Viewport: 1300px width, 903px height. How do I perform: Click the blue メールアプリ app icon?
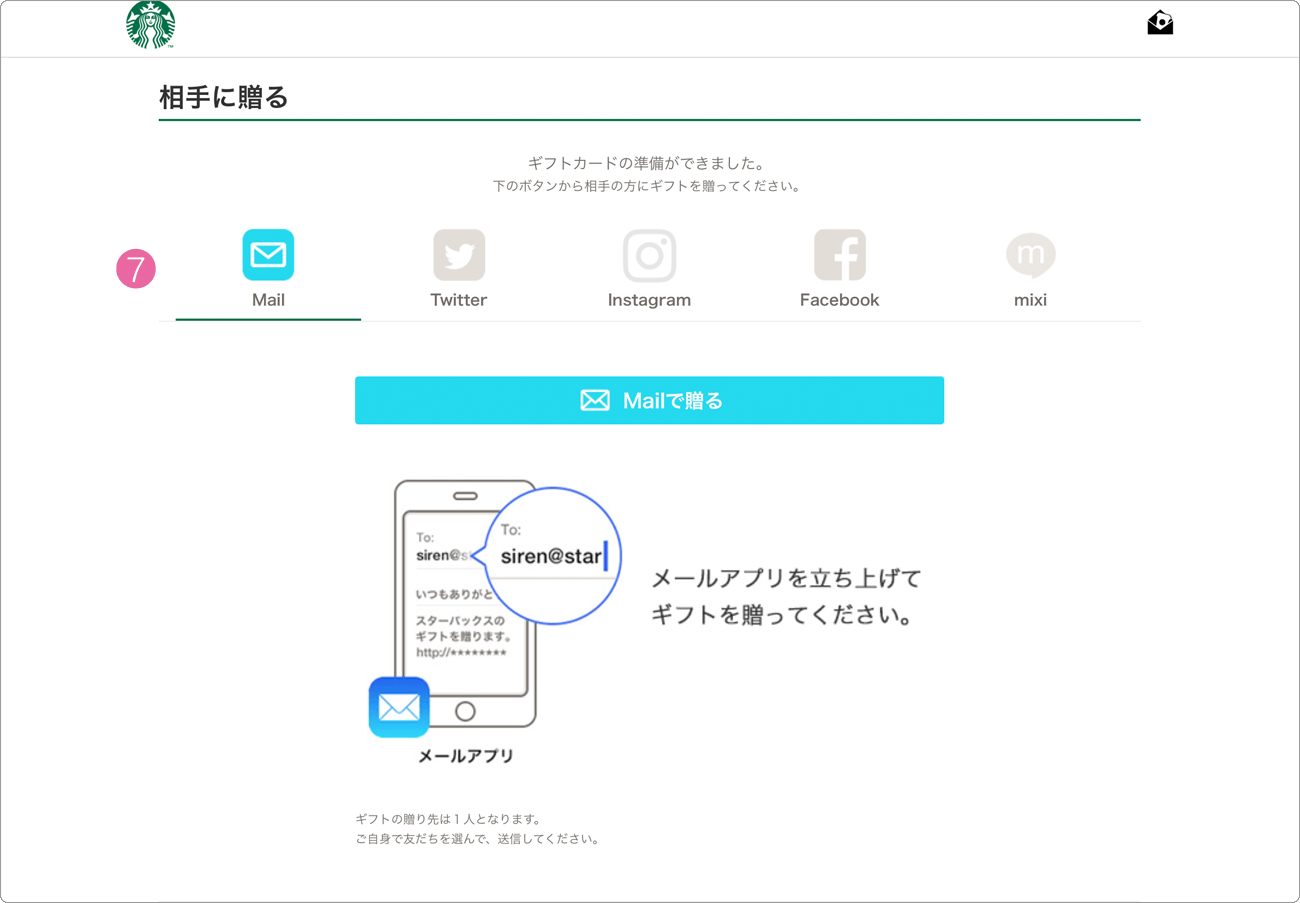click(x=399, y=707)
